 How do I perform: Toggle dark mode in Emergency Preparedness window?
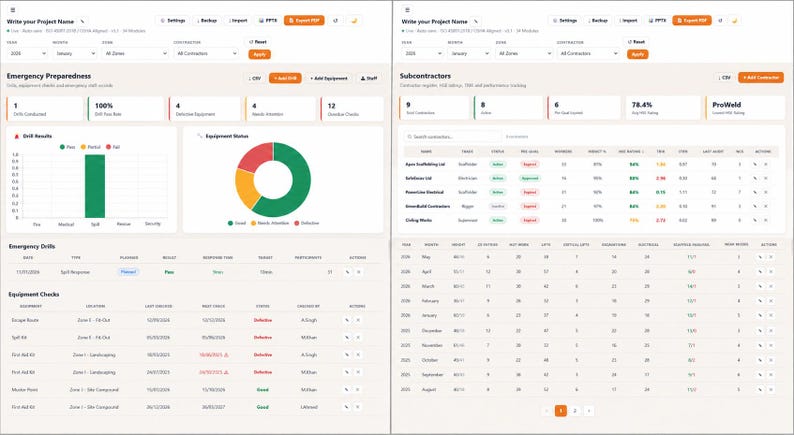tap(354, 20)
